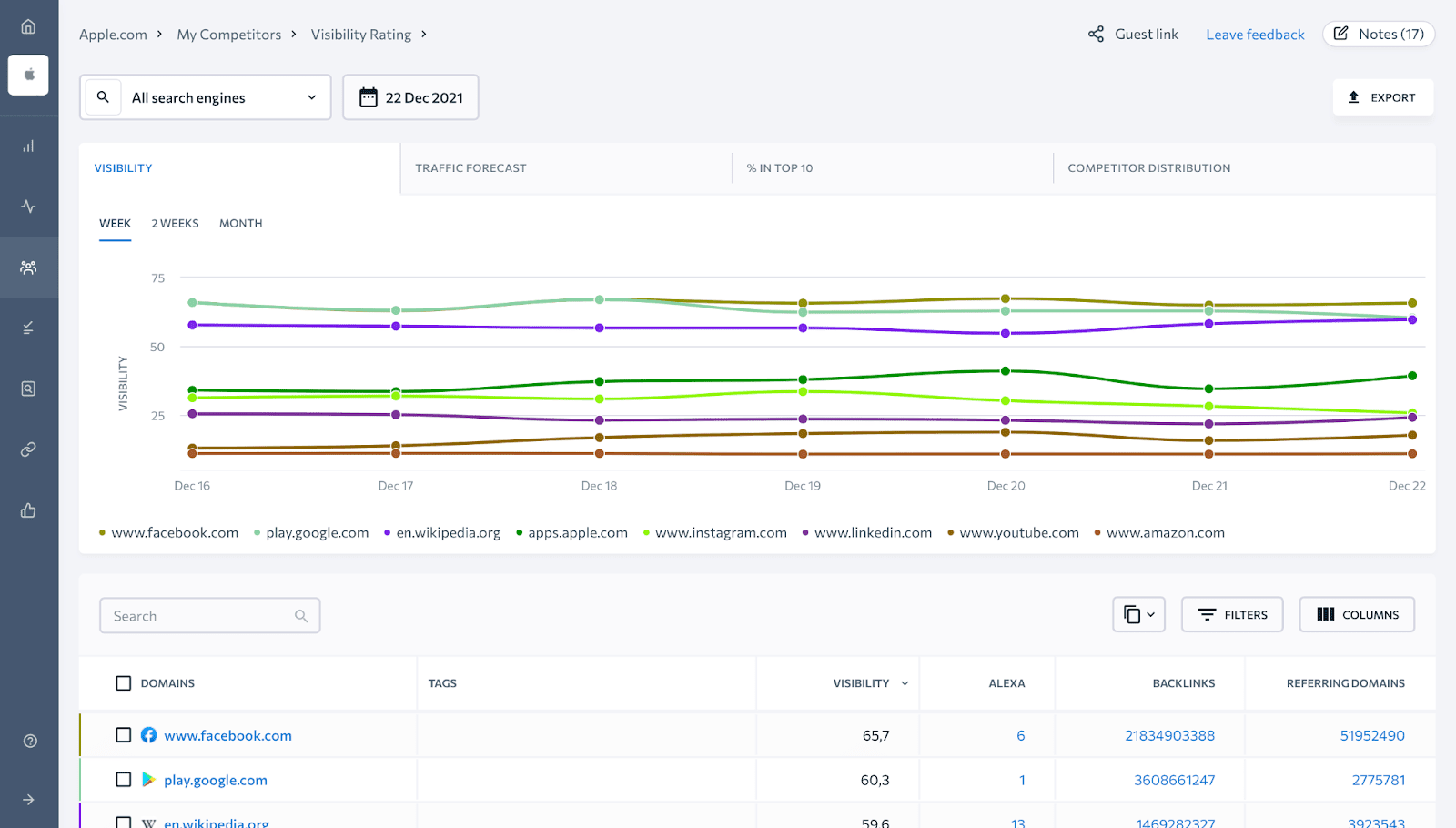Select the MONTH range tab

(240, 223)
